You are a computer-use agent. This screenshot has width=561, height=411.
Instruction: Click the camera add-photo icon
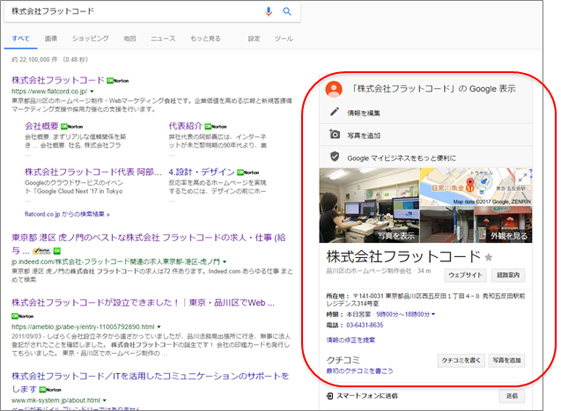[x=334, y=134]
